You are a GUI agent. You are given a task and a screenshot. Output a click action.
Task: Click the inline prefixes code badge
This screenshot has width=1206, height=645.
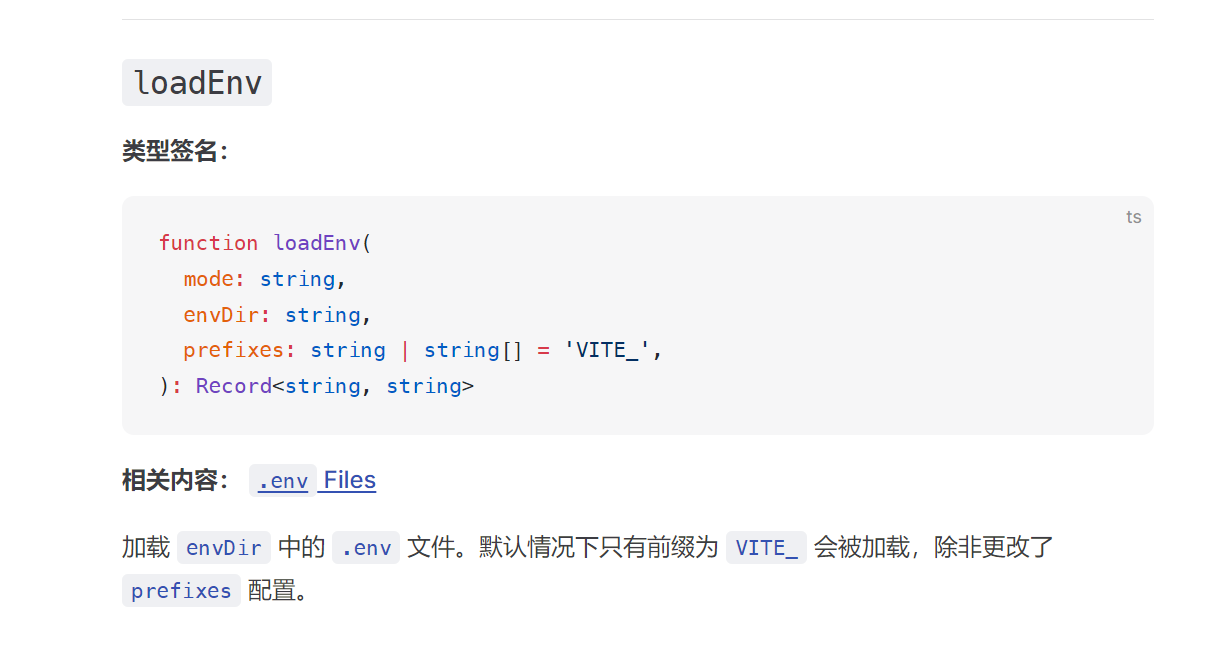(x=181, y=590)
